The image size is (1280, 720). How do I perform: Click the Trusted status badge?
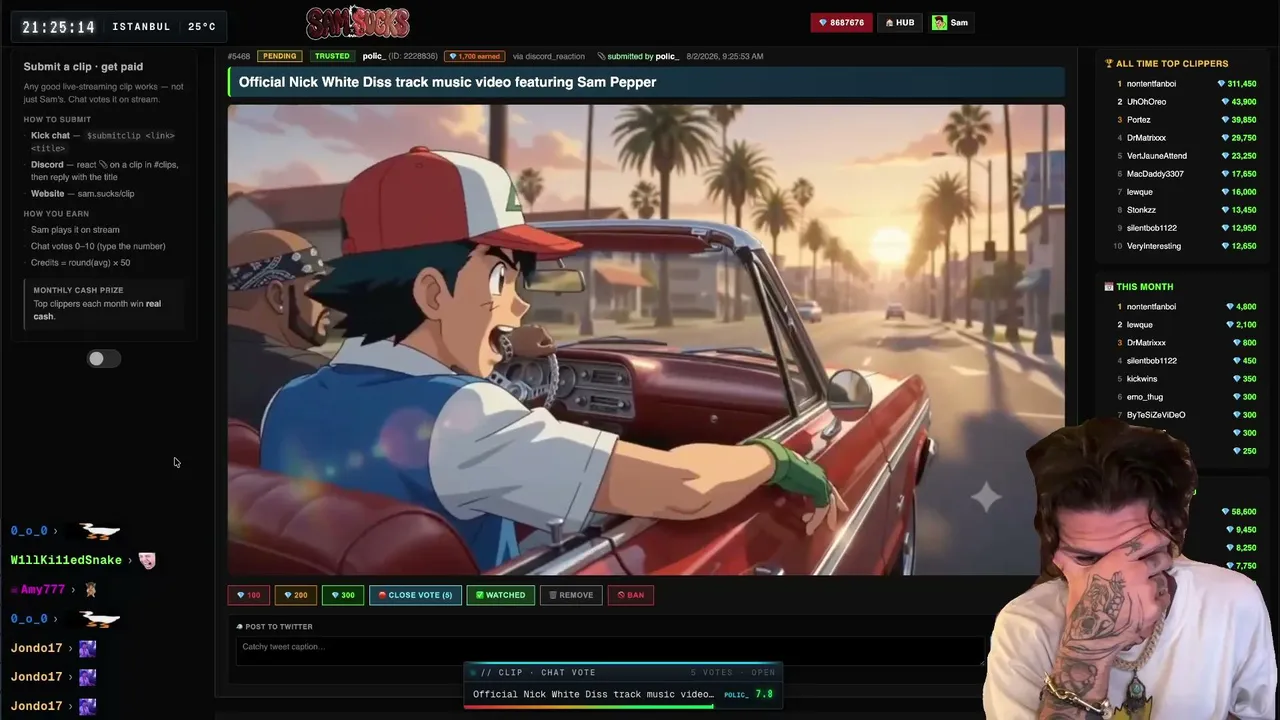coord(332,56)
